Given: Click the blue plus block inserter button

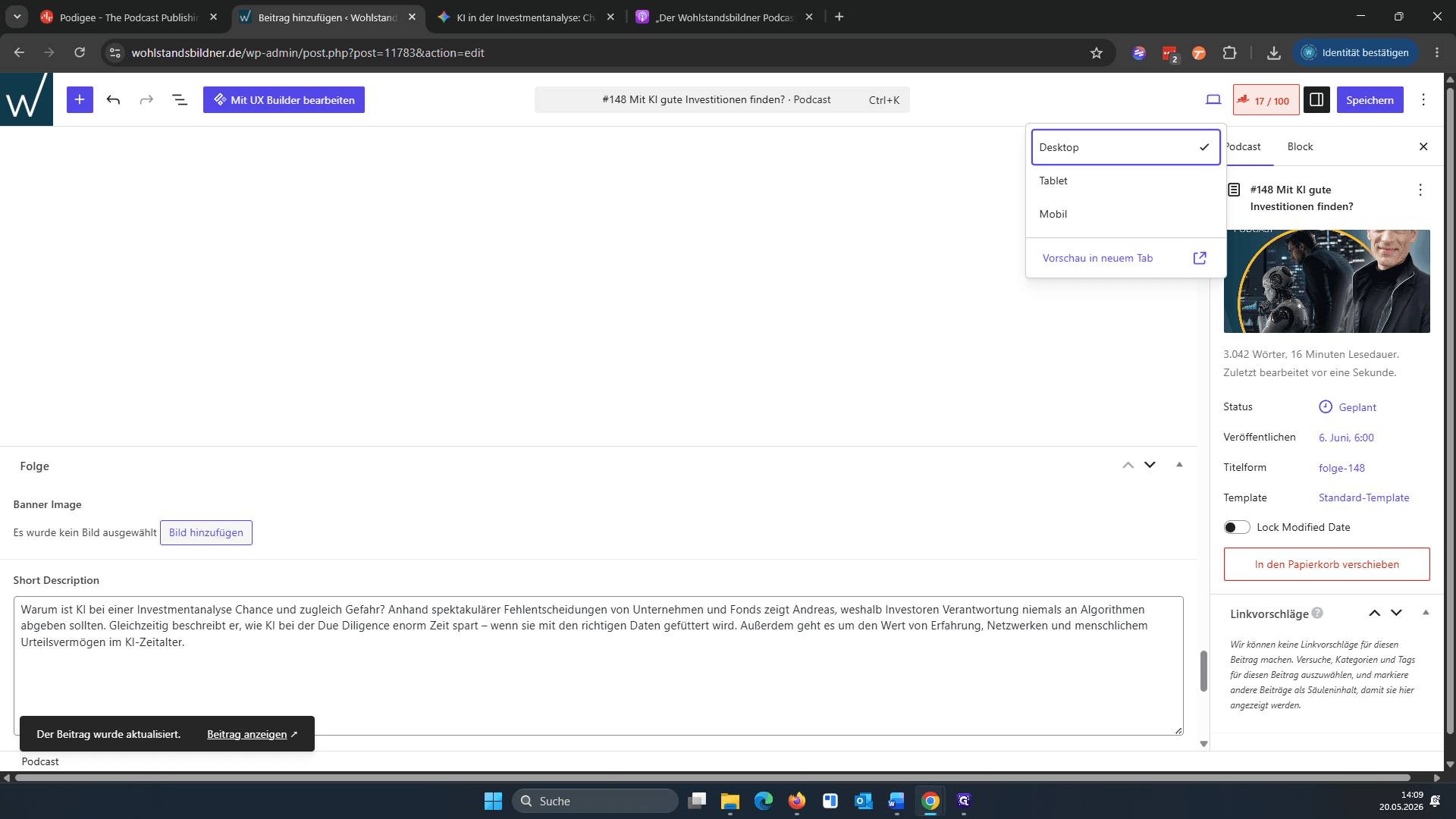Looking at the screenshot, I should tap(80, 99).
